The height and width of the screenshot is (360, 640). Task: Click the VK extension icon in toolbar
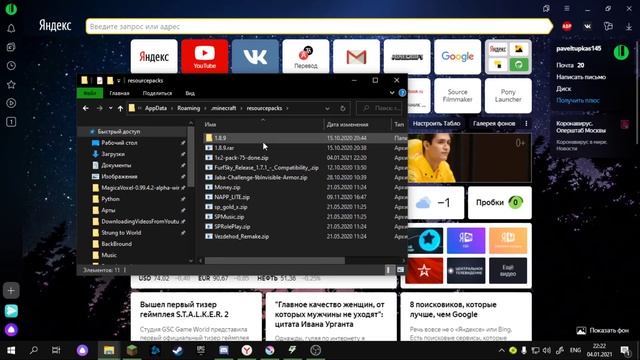(x=587, y=27)
